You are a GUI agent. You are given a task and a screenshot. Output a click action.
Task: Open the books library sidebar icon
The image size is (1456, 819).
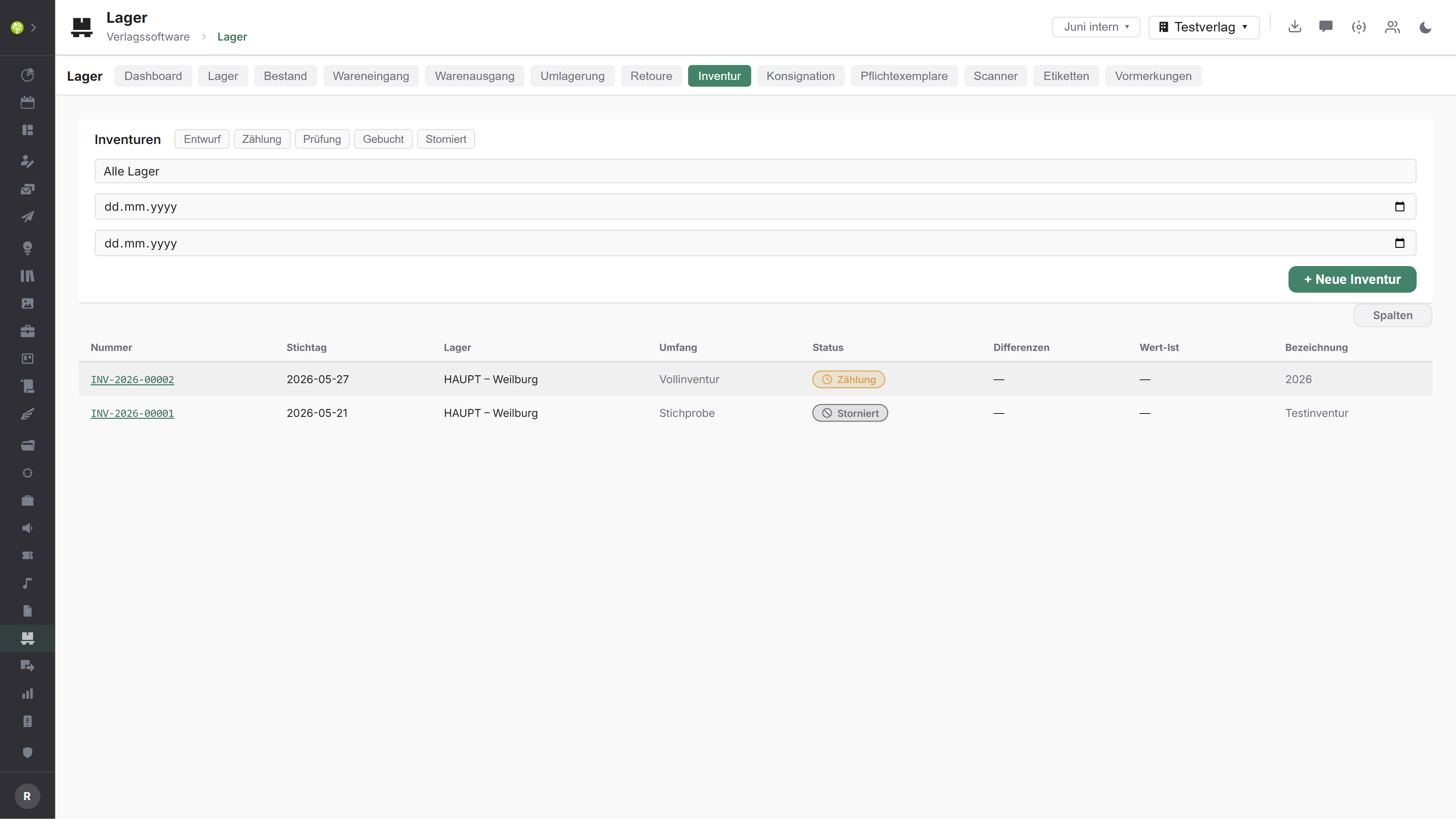(x=27, y=276)
